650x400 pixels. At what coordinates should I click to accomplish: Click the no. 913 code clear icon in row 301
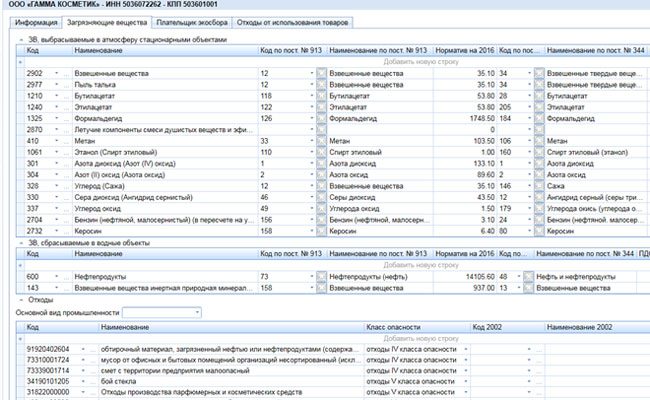pos(321,163)
